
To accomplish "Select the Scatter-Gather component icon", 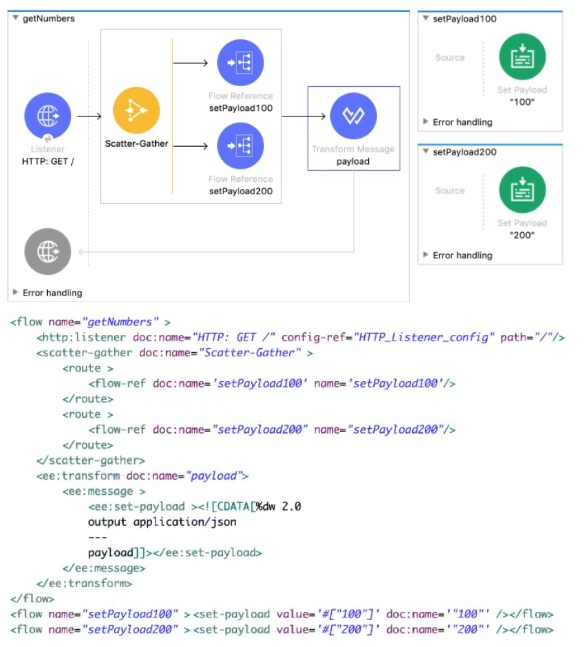I will pyautogui.click(x=136, y=110).
